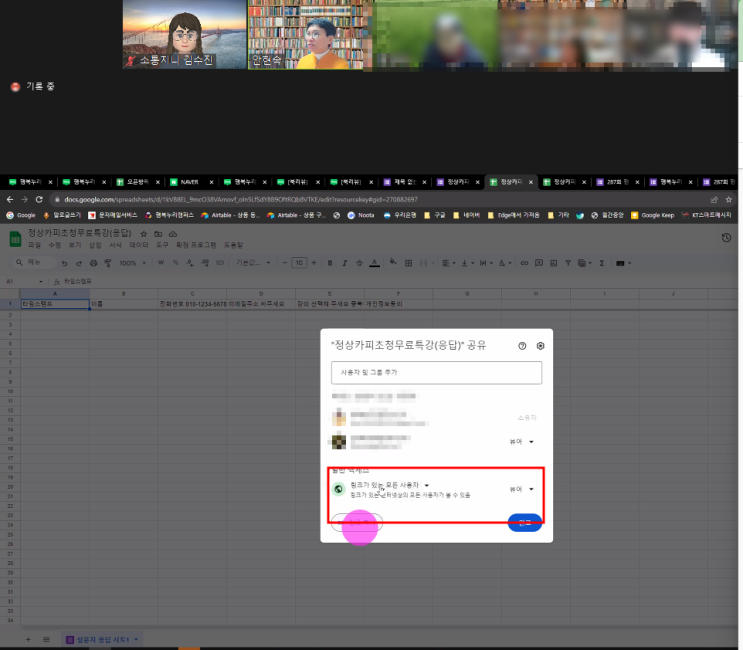Open the 확장 프로그램 menu
Viewport: 743px width, 650px height.
pos(196,245)
